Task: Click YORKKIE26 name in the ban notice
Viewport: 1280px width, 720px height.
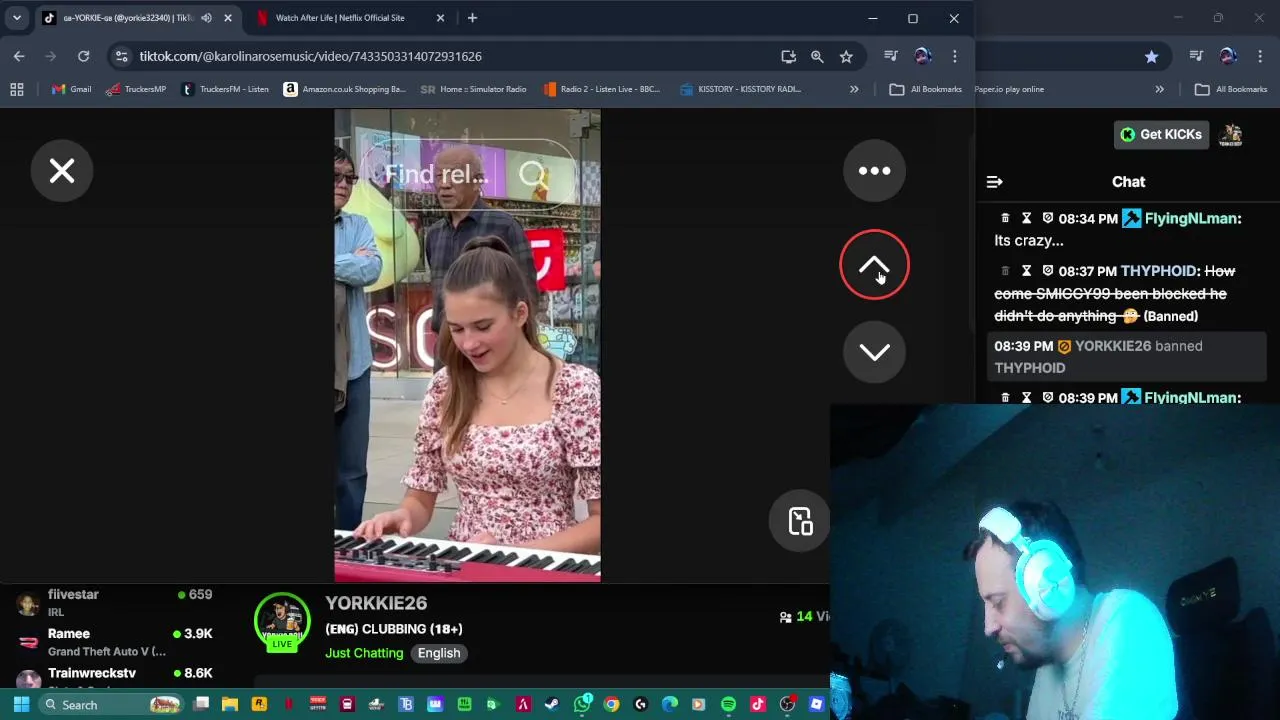Action: coord(1113,346)
